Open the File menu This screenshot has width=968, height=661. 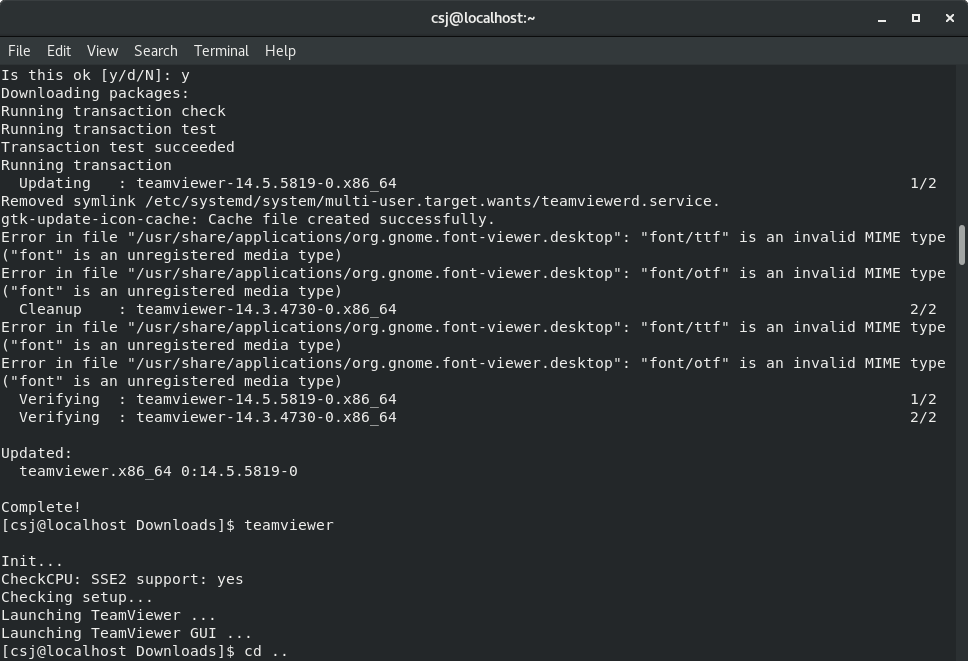pos(19,51)
